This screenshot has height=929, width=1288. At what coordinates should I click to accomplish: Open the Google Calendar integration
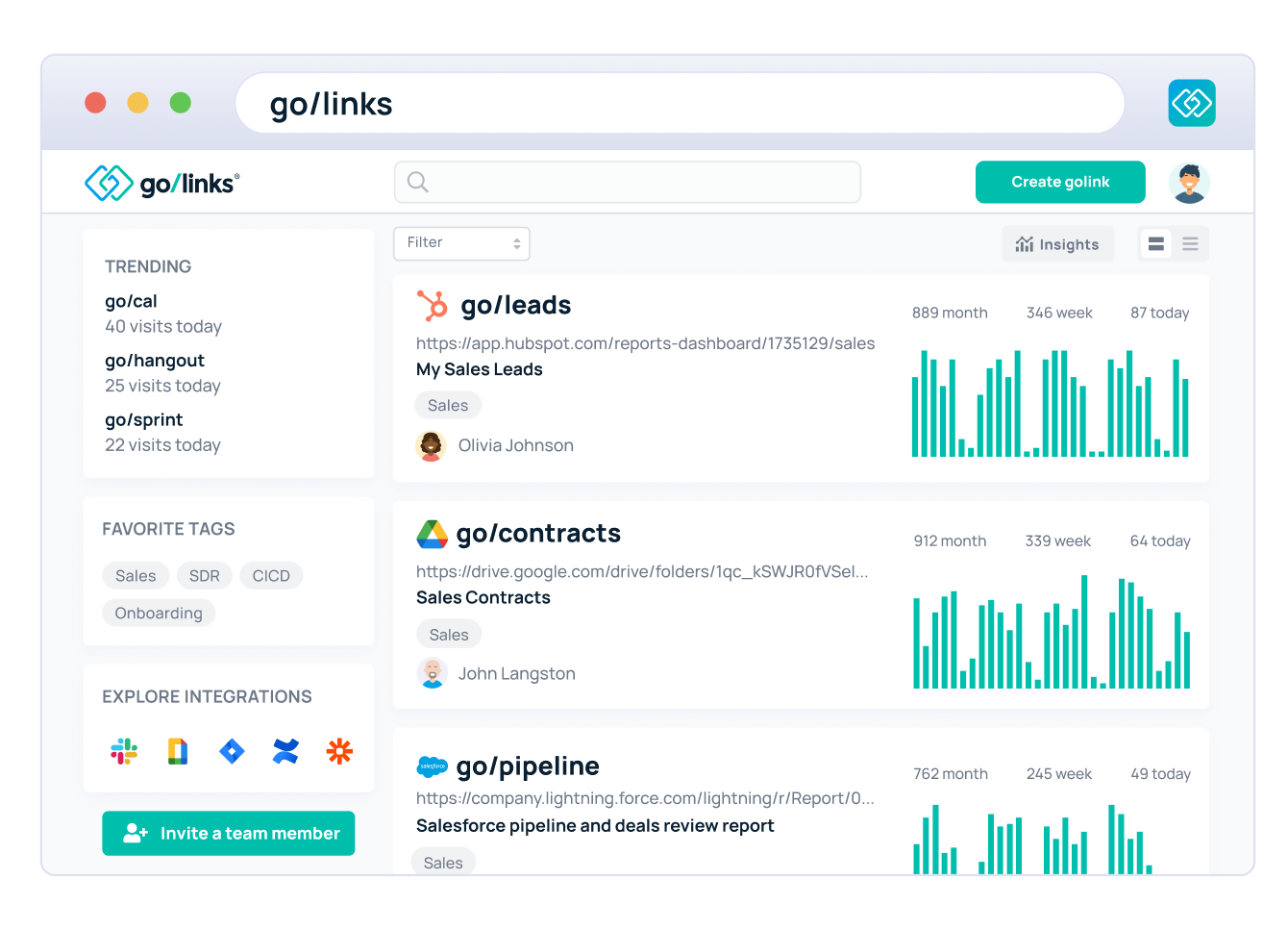176,751
